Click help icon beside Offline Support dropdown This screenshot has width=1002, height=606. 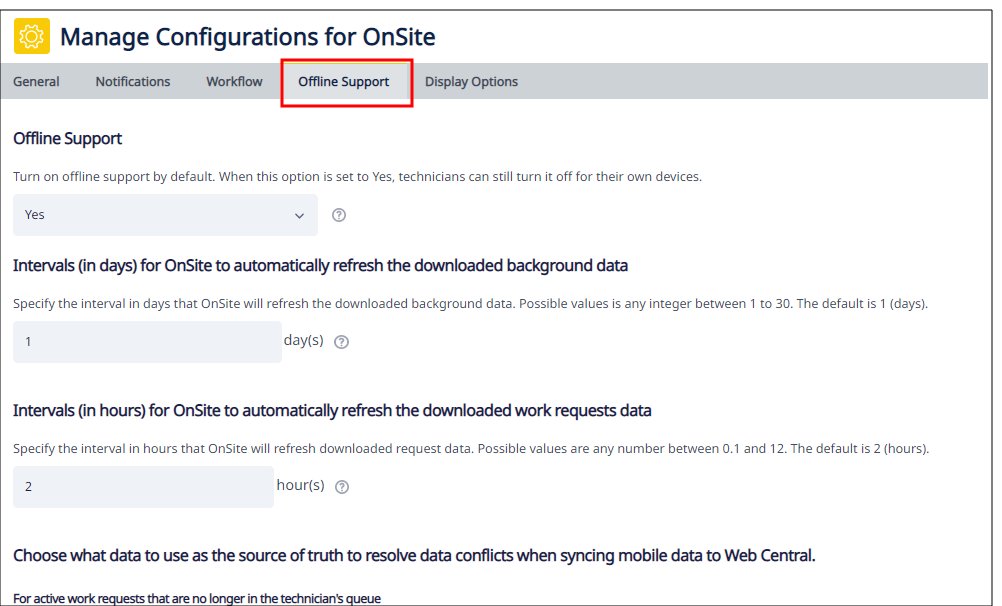point(339,215)
